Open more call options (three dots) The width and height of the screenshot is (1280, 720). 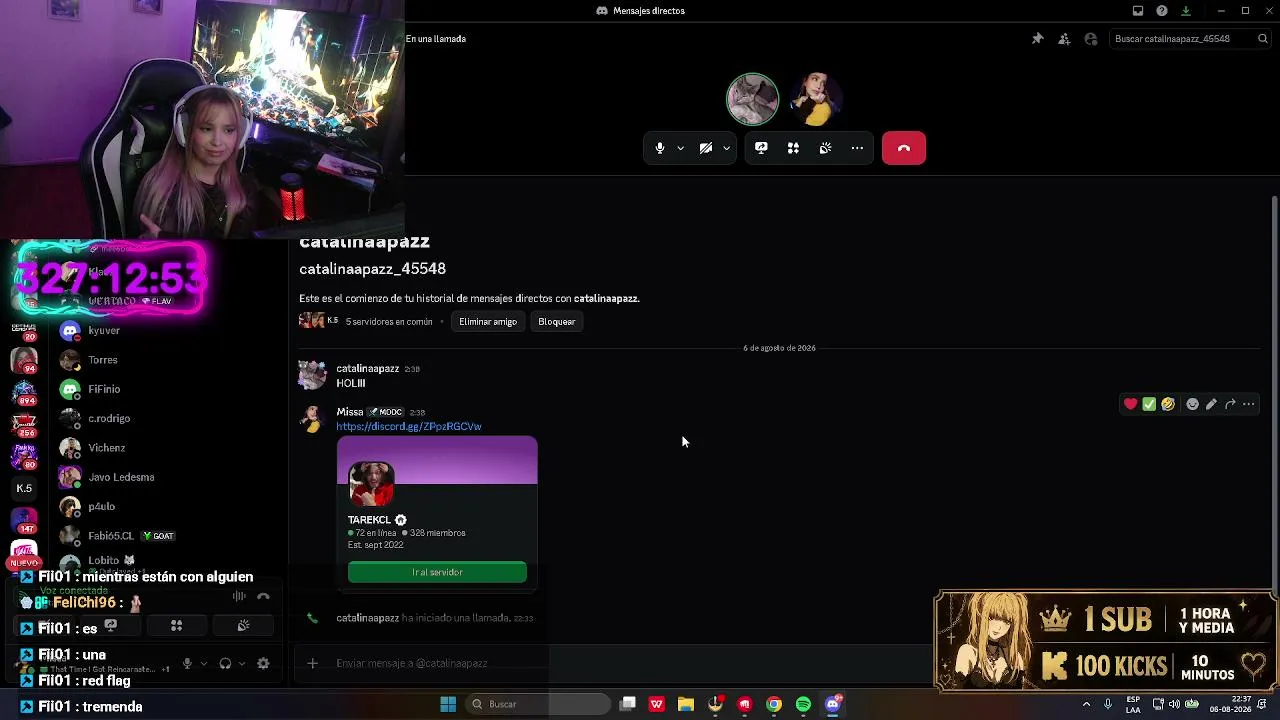click(x=857, y=148)
